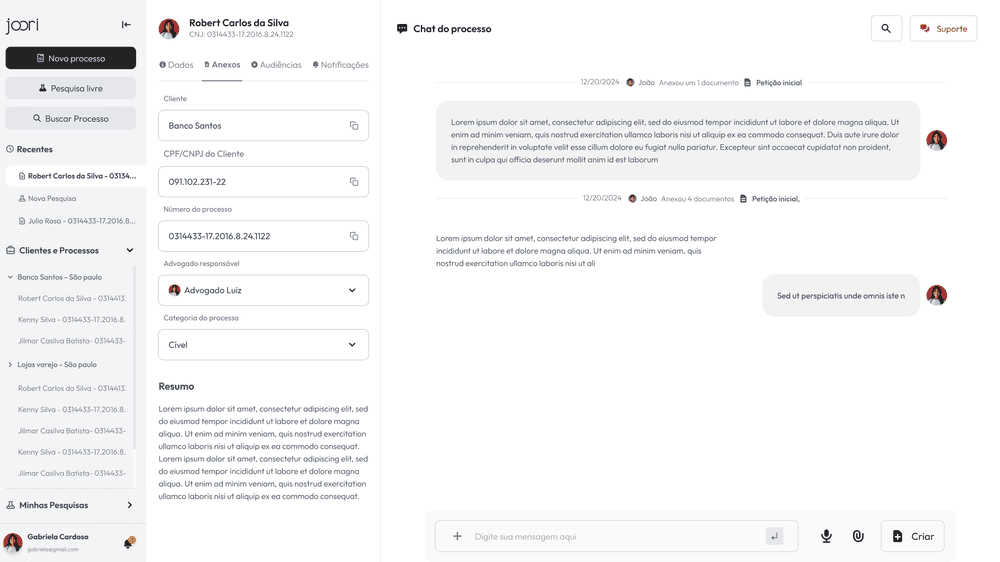Copy the process number field value
The width and height of the screenshot is (1000, 562).
point(354,236)
